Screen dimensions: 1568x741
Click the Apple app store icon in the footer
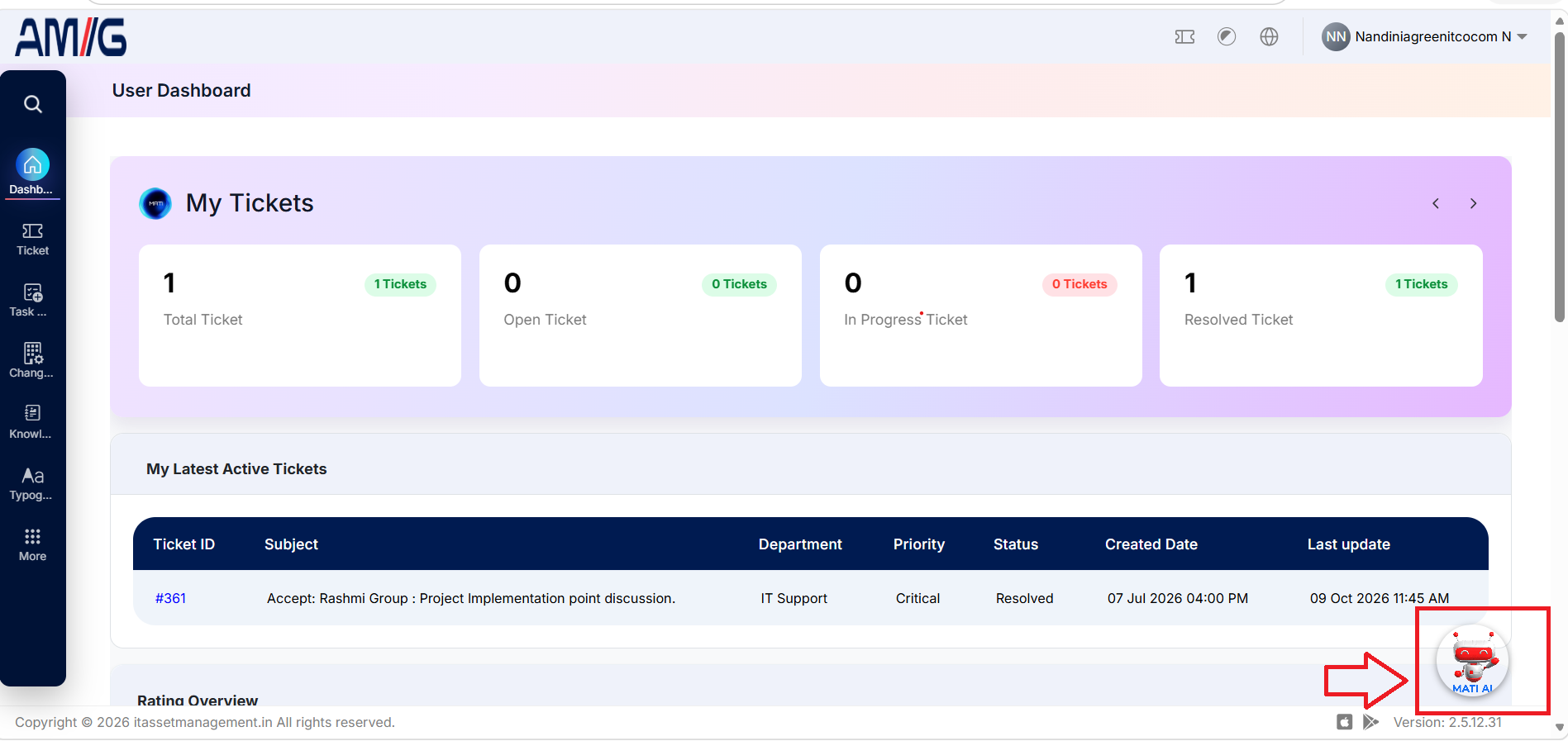(1345, 722)
